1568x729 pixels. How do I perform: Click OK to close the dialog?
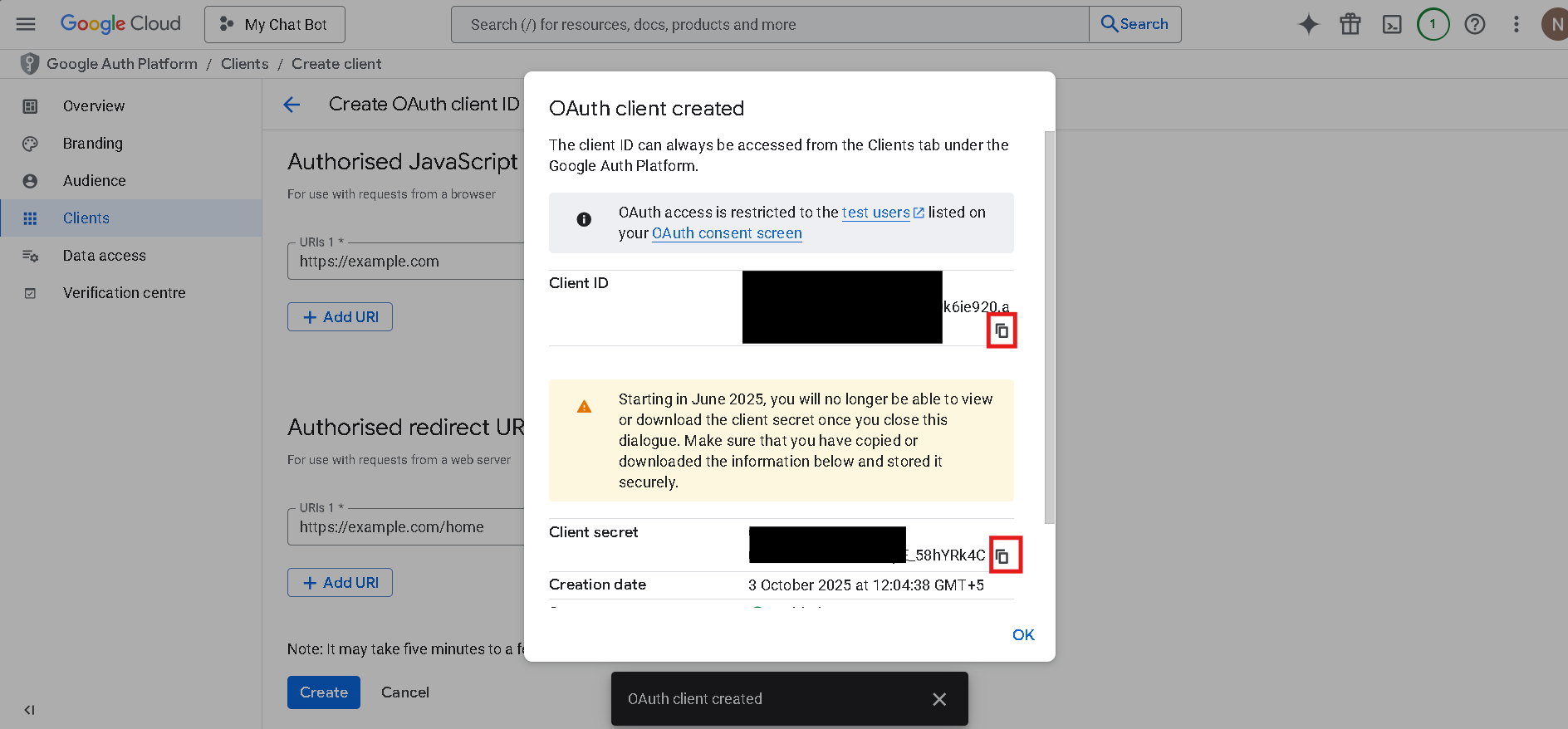1022,635
